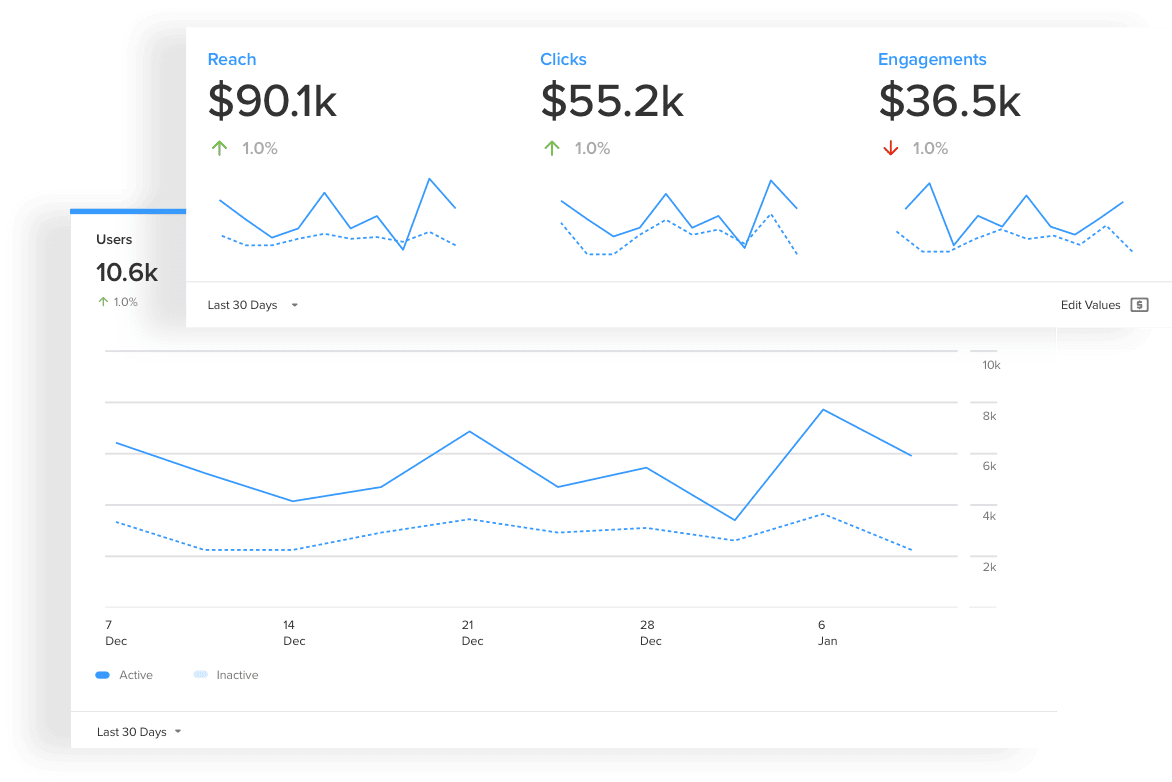
Task: Select the Engagements metric heading
Action: pyautogui.click(x=932, y=60)
